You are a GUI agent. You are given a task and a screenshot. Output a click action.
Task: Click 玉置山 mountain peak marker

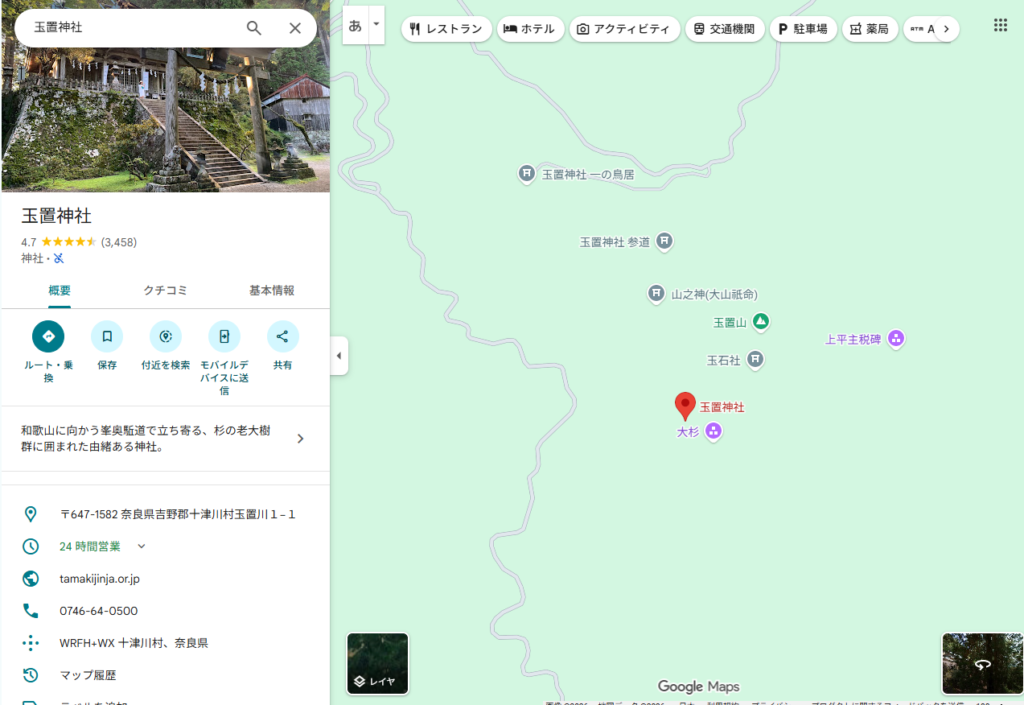760,322
